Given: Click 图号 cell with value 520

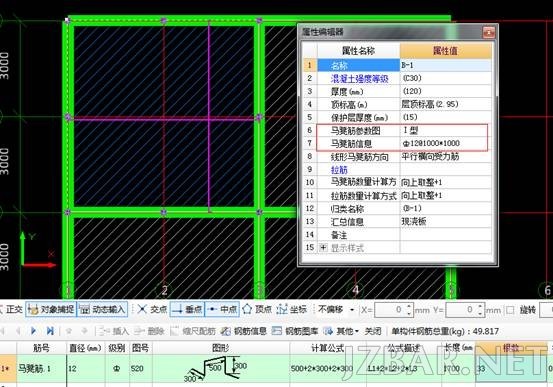Looking at the screenshot, I should pos(141,369).
